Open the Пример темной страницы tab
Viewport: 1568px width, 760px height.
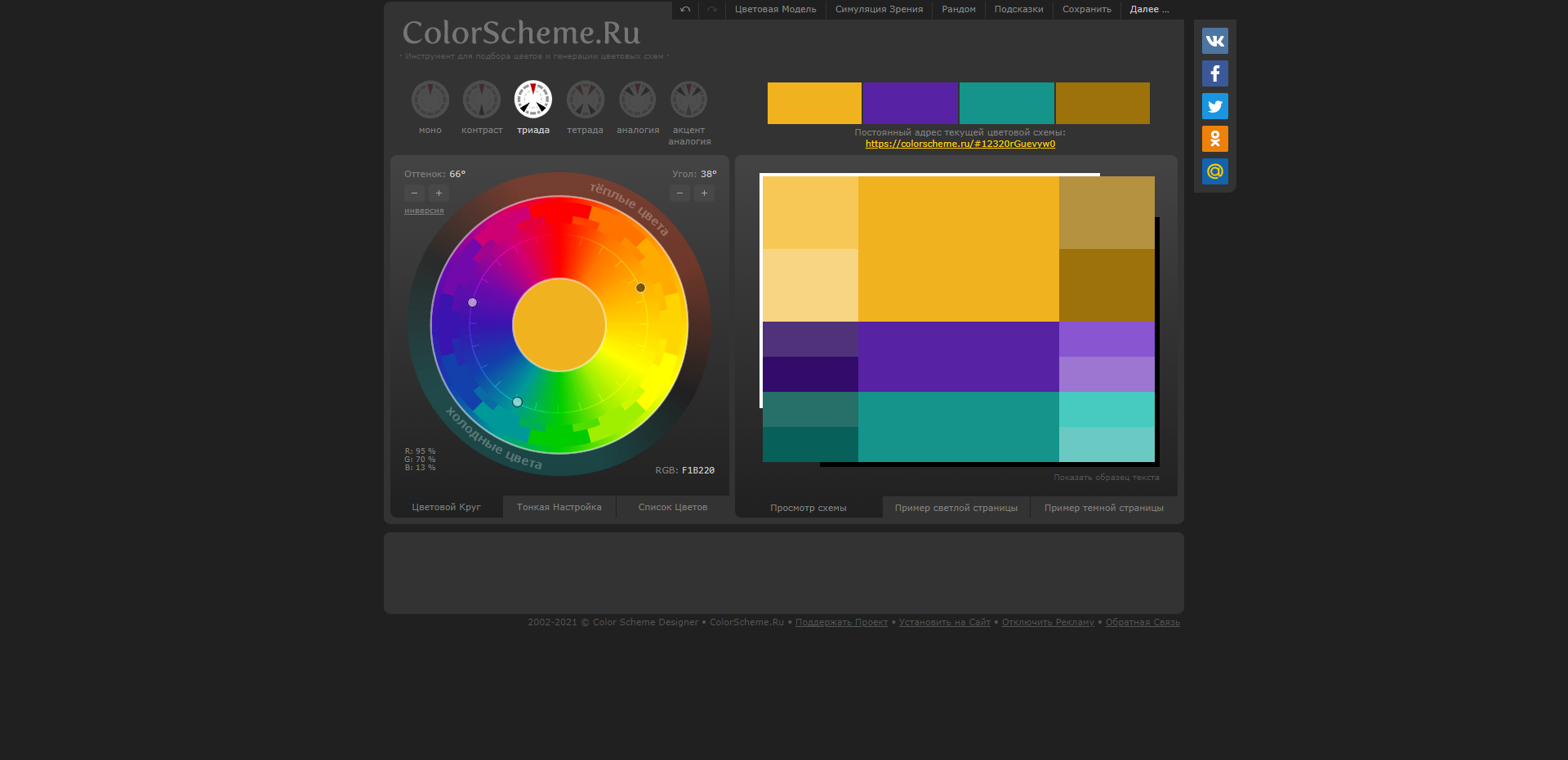[x=1104, y=508]
